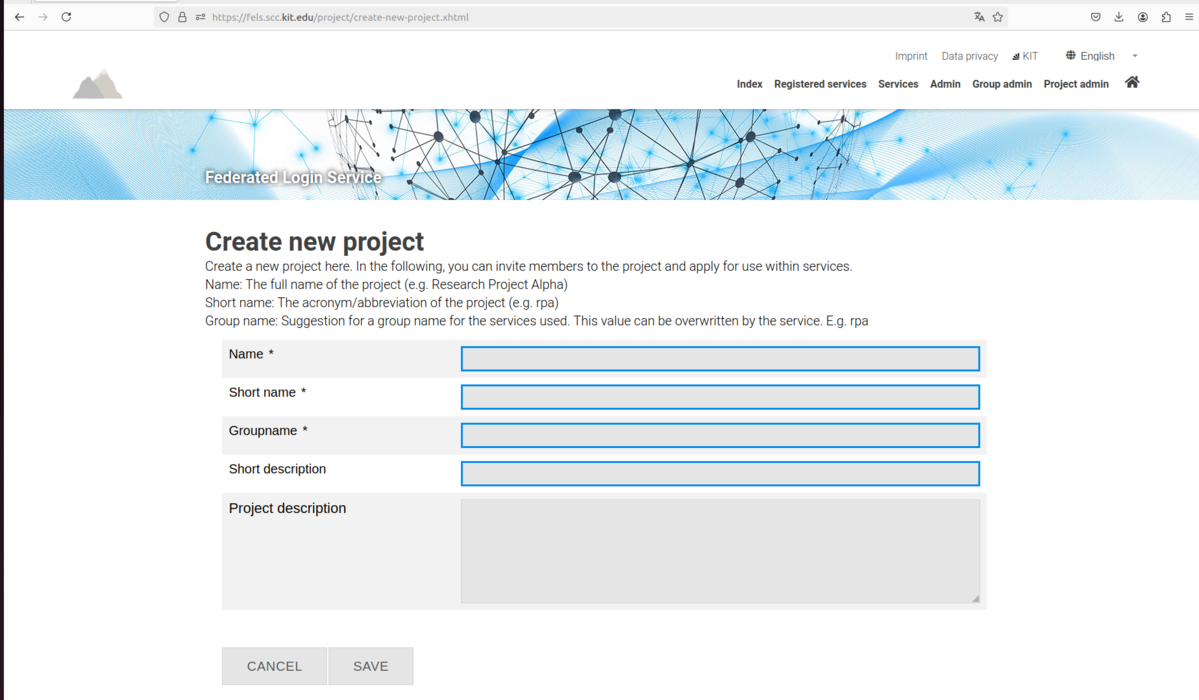1199x700 pixels.
Task: Open the extensions puzzle icon
Action: 1166,17
